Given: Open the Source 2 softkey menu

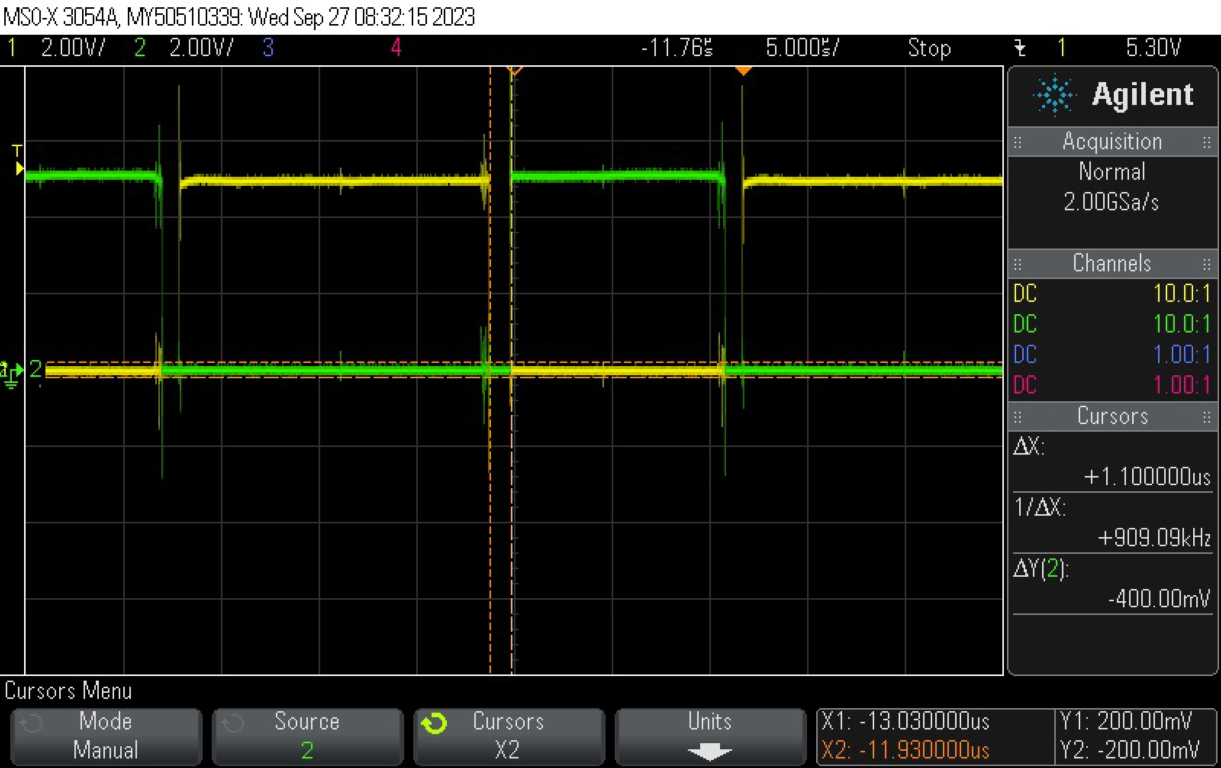Looking at the screenshot, I should point(307,736).
